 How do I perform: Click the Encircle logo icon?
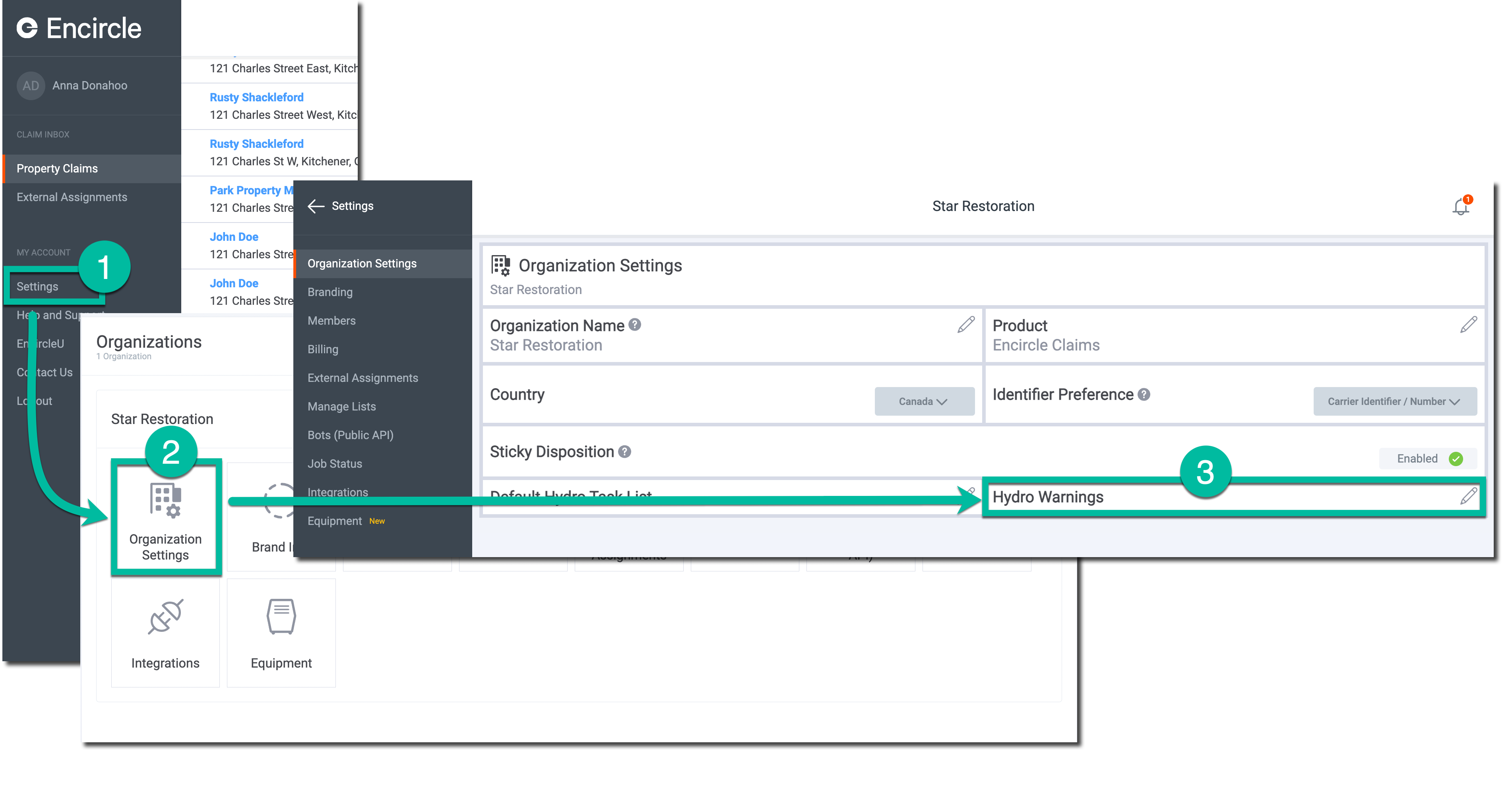pos(27,27)
